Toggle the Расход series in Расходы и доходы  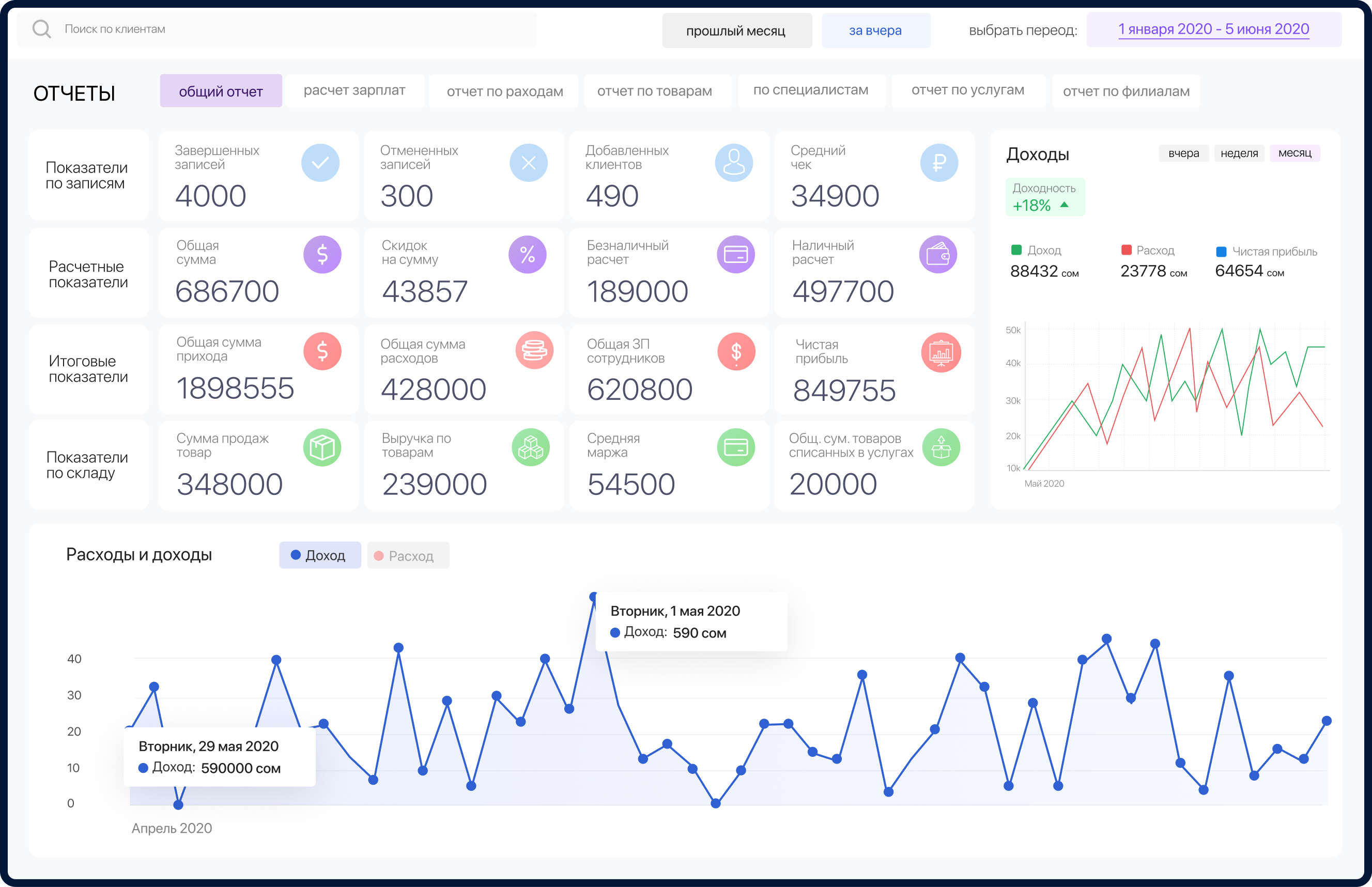(408, 555)
